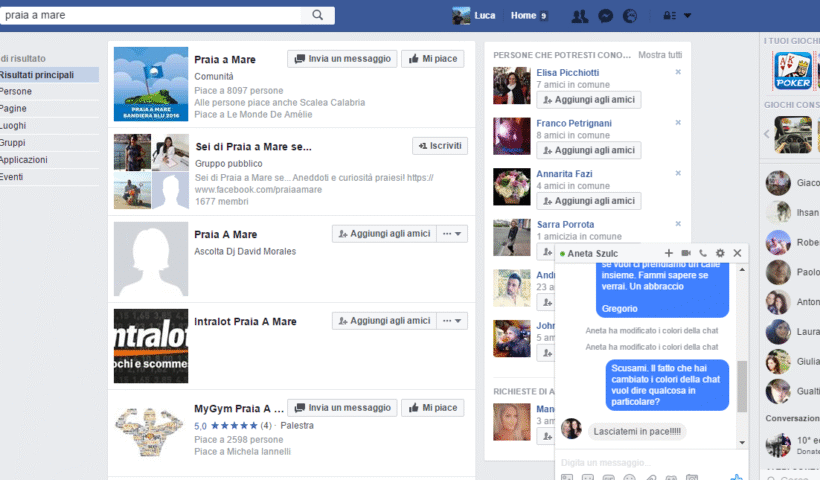Join Sei di Praia a Mare group

[x=439, y=146]
